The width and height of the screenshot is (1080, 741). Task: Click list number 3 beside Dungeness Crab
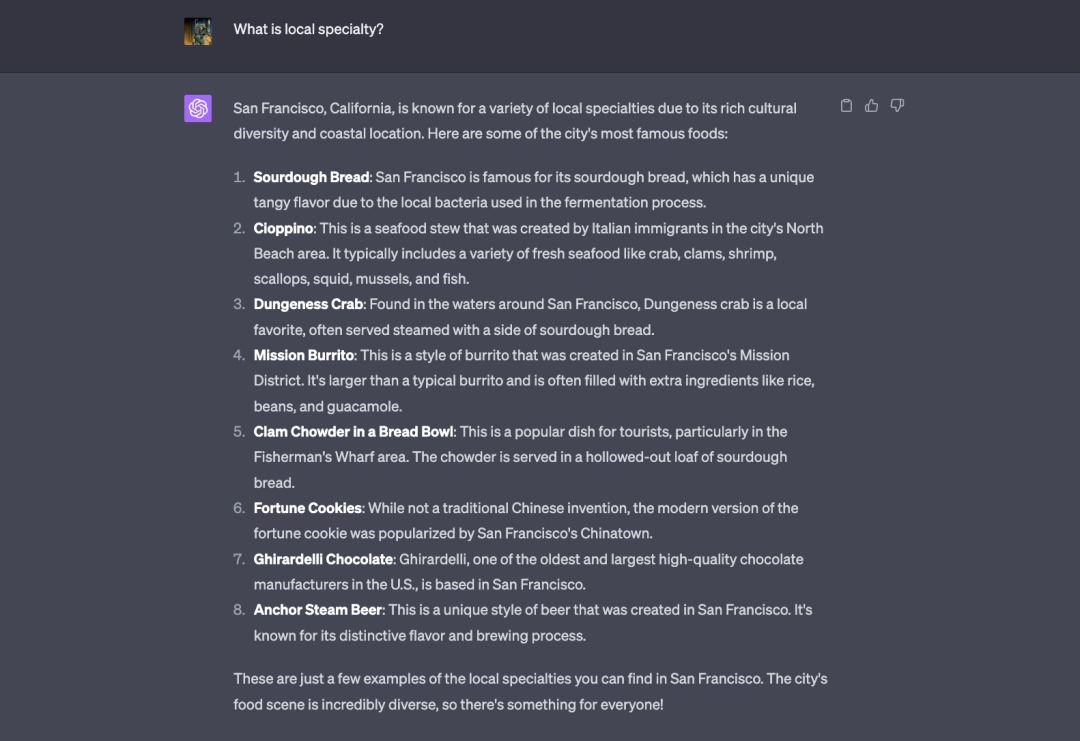(239, 304)
